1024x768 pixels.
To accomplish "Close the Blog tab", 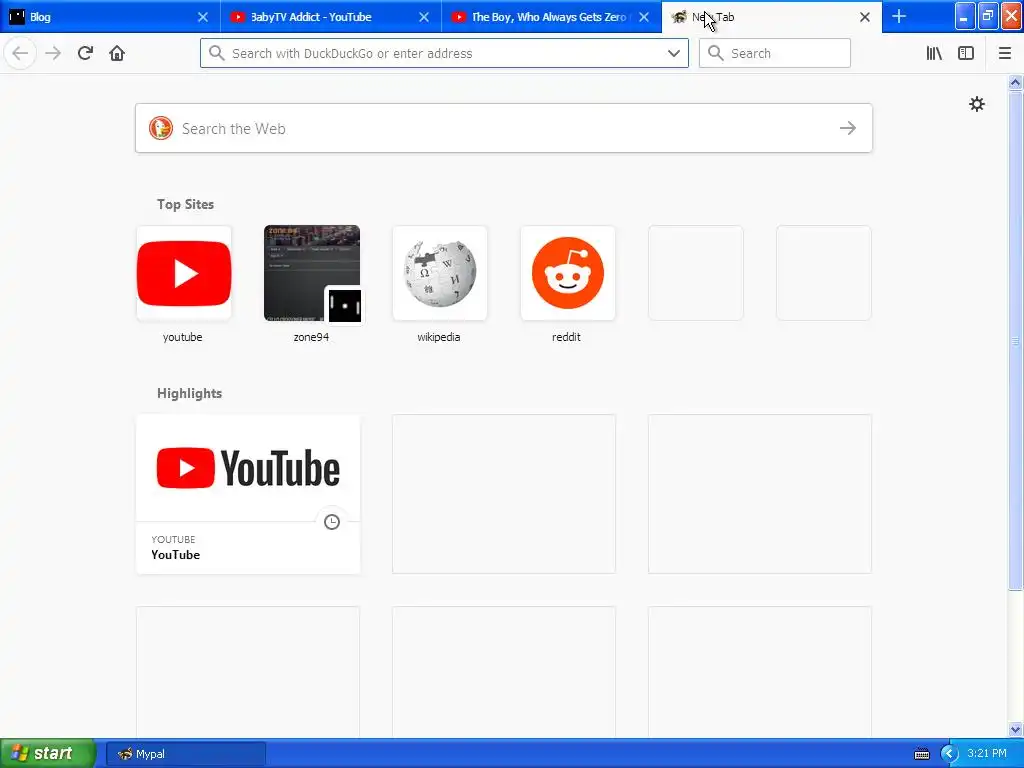I will tap(203, 17).
